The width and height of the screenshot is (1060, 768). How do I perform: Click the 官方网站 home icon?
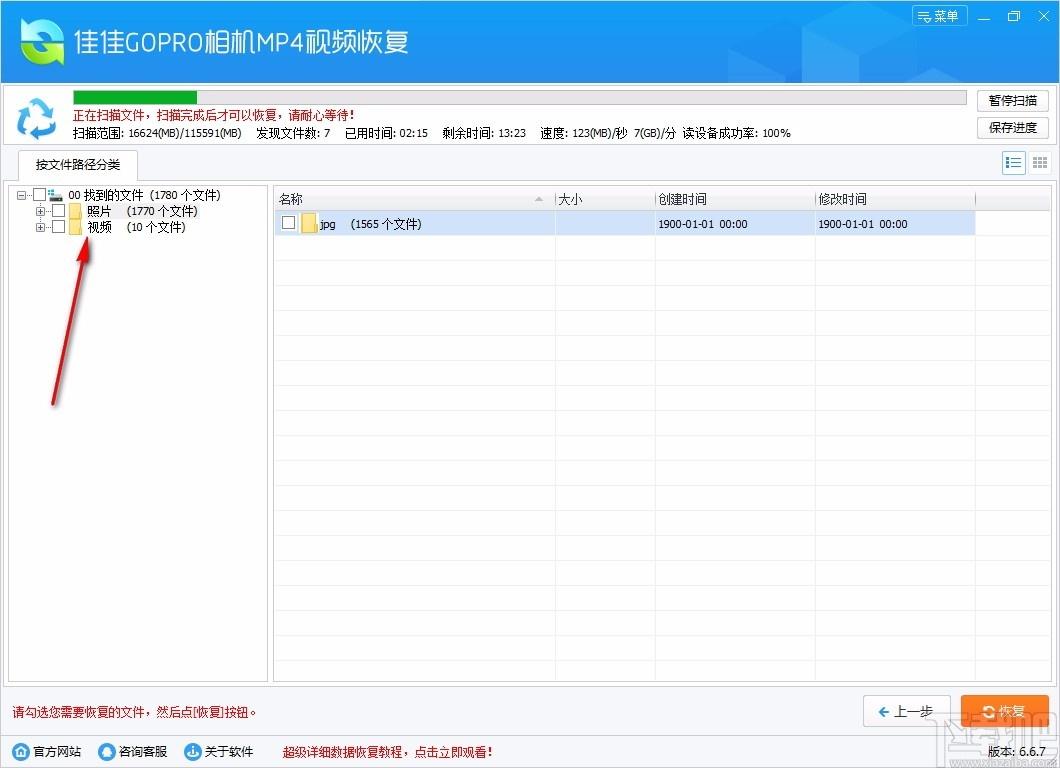(21, 751)
